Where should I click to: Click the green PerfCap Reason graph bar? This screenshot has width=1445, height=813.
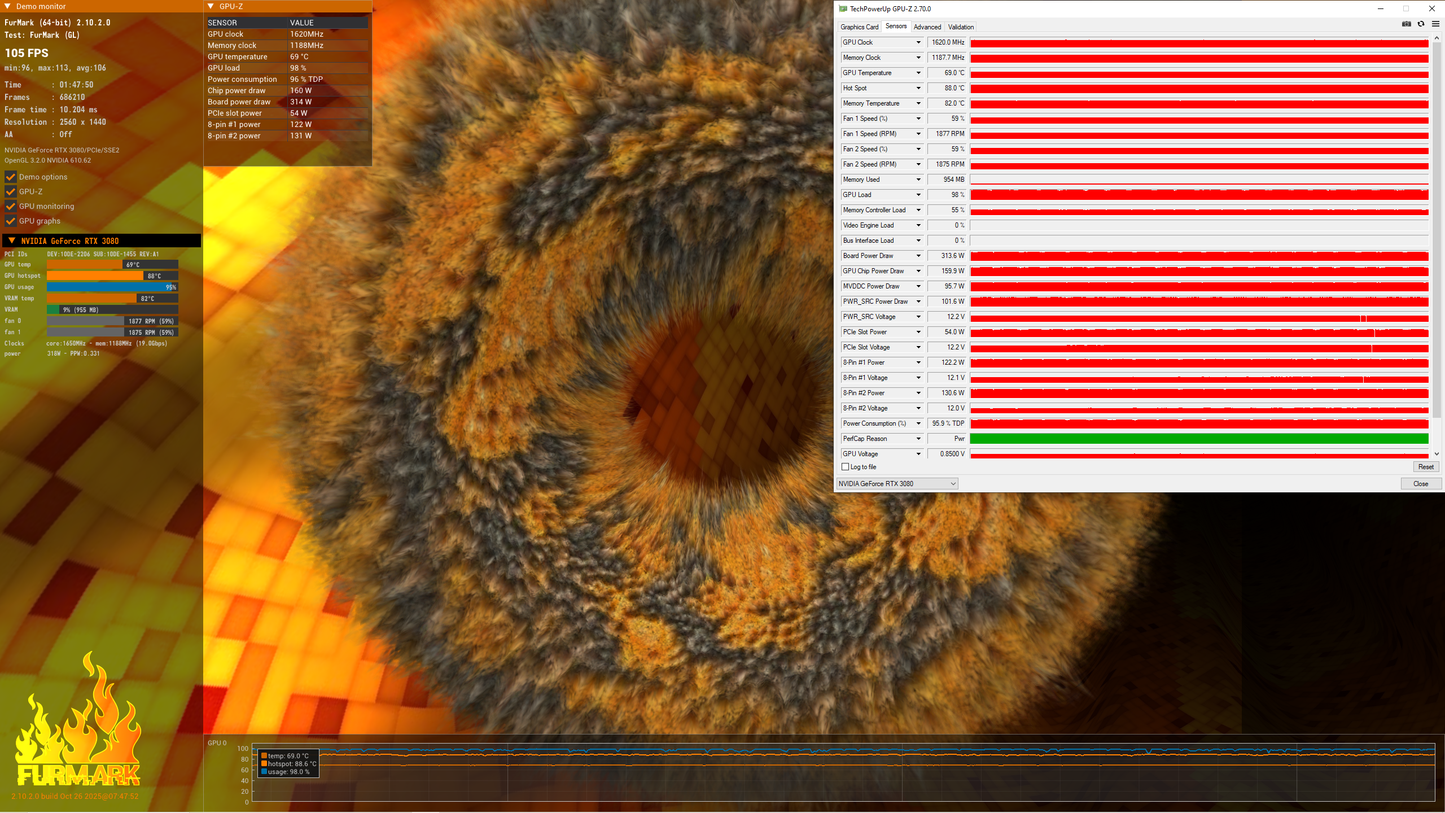[x=1199, y=439]
